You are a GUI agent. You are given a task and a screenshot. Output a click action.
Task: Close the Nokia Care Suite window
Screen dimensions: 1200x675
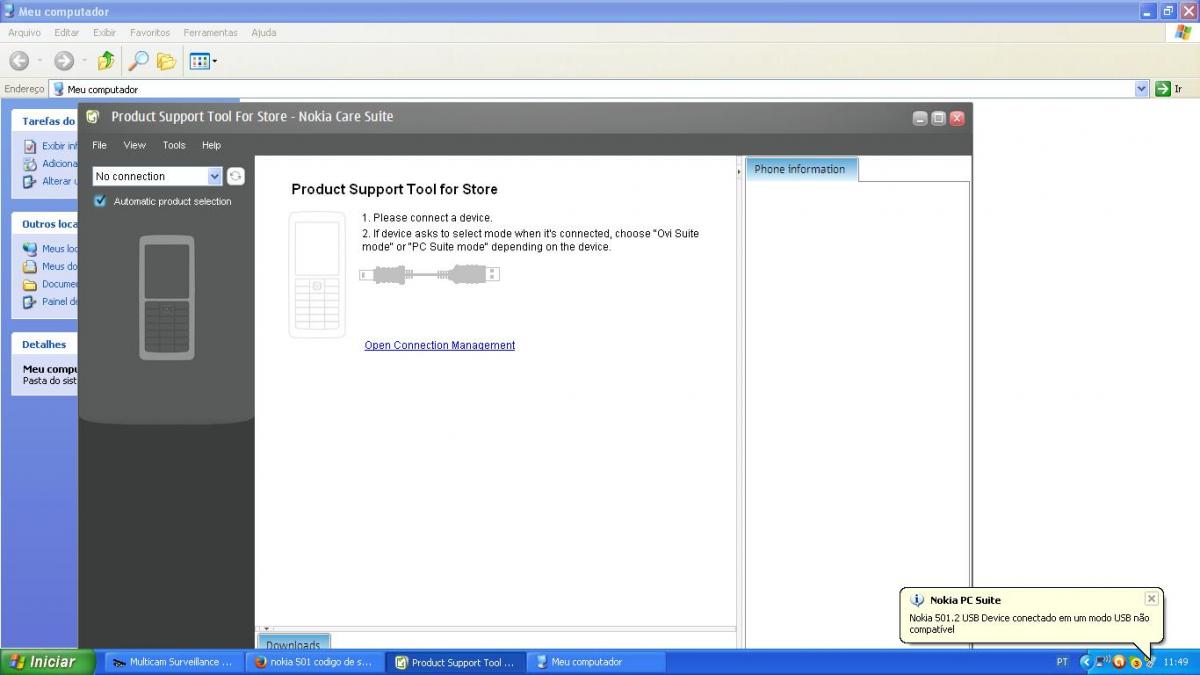(957, 118)
